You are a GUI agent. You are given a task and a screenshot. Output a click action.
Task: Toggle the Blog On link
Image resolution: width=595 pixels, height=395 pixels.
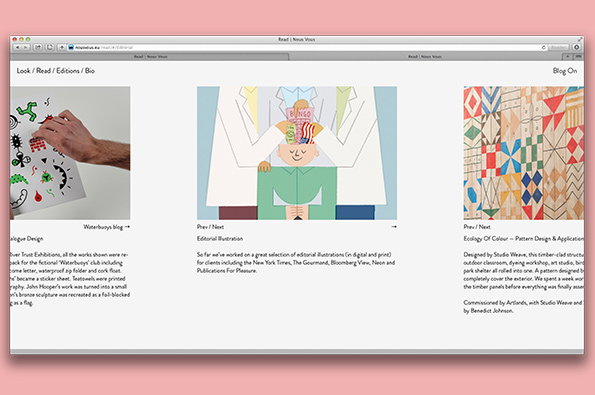coord(565,71)
